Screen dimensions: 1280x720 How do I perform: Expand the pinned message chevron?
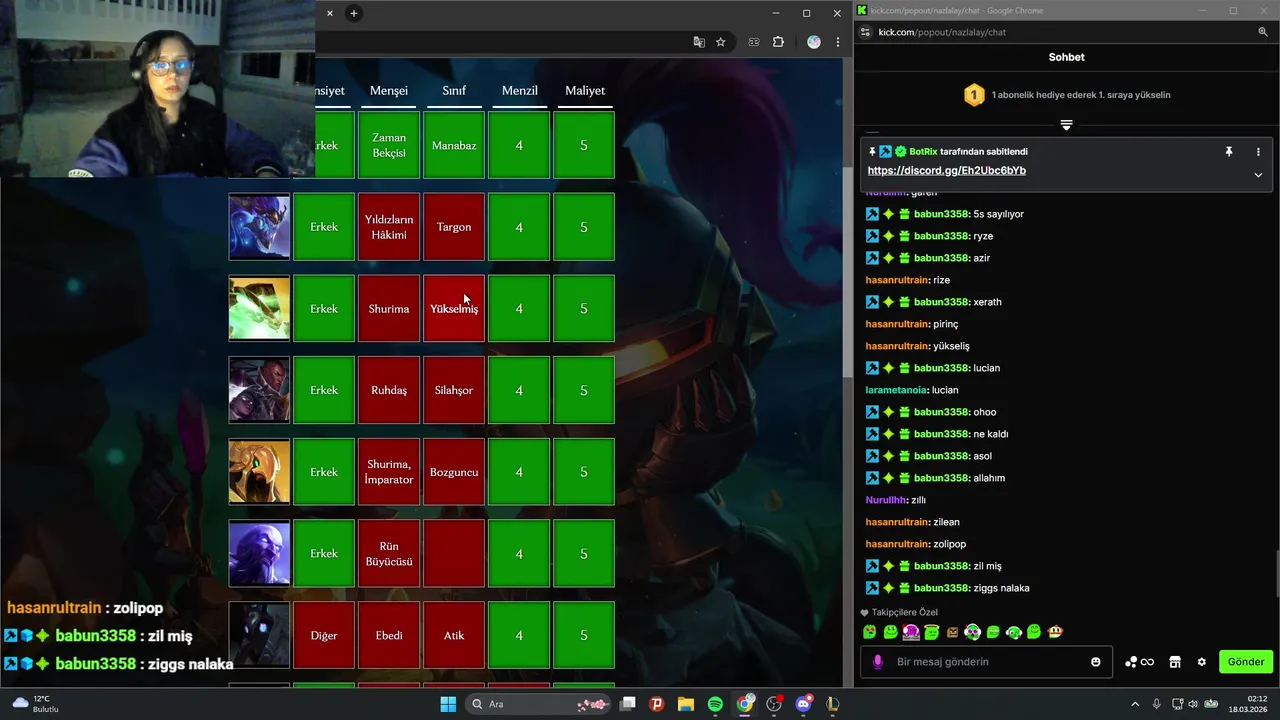[x=1258, y=175]
